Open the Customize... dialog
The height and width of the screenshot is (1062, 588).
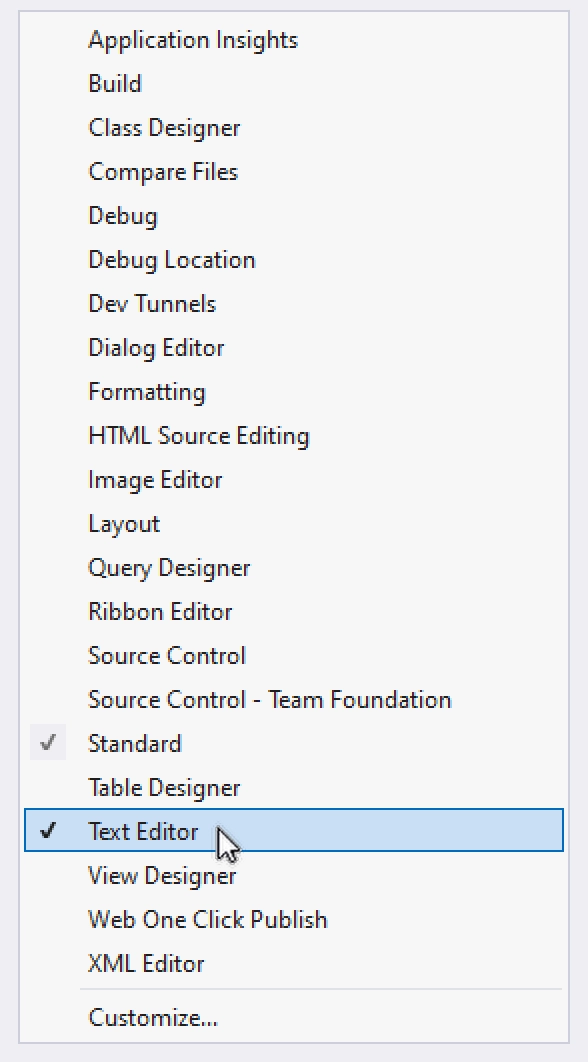pos(293,1017)
